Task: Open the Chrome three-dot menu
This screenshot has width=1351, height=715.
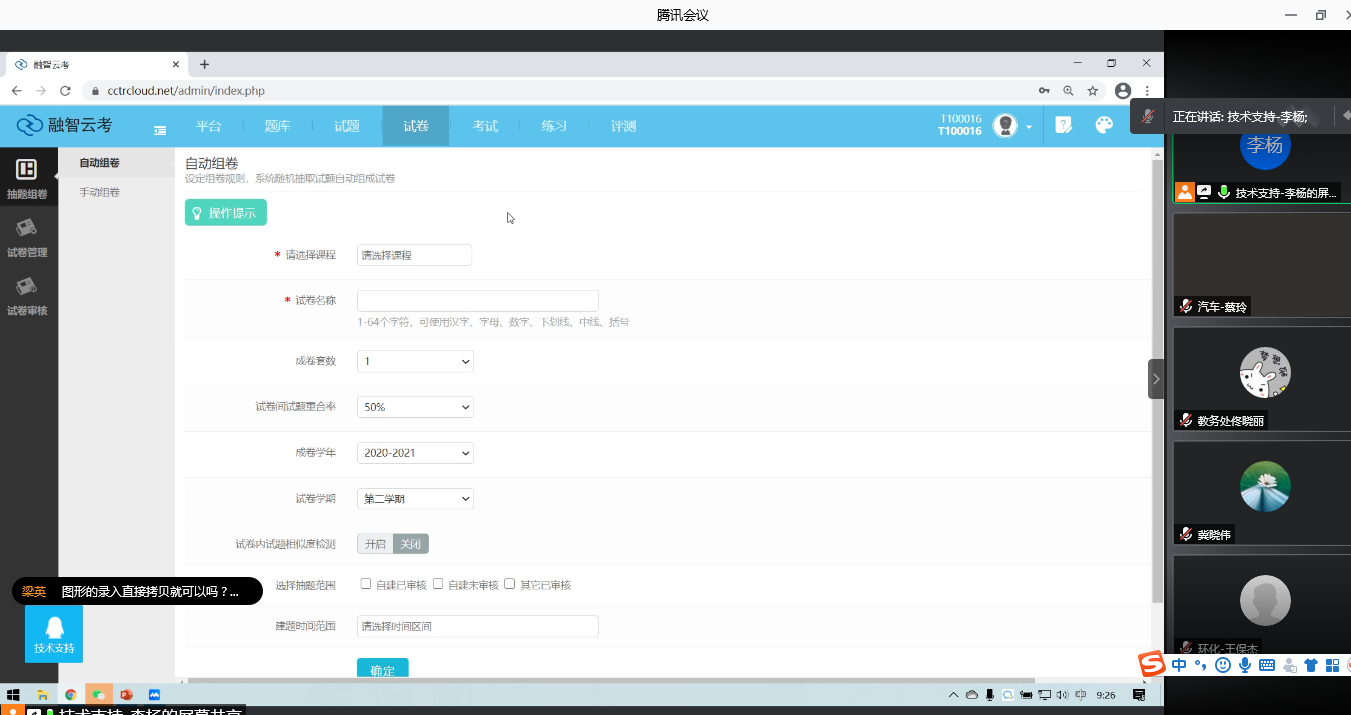Action: 1147,90
